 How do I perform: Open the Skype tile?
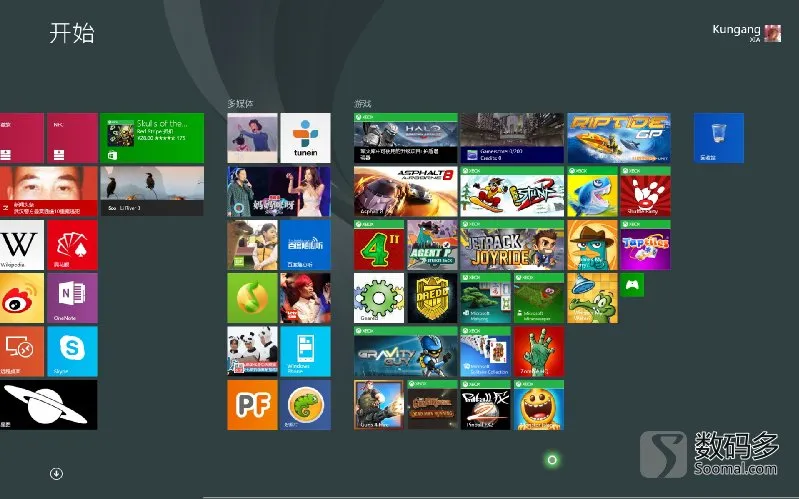[72, 352]
